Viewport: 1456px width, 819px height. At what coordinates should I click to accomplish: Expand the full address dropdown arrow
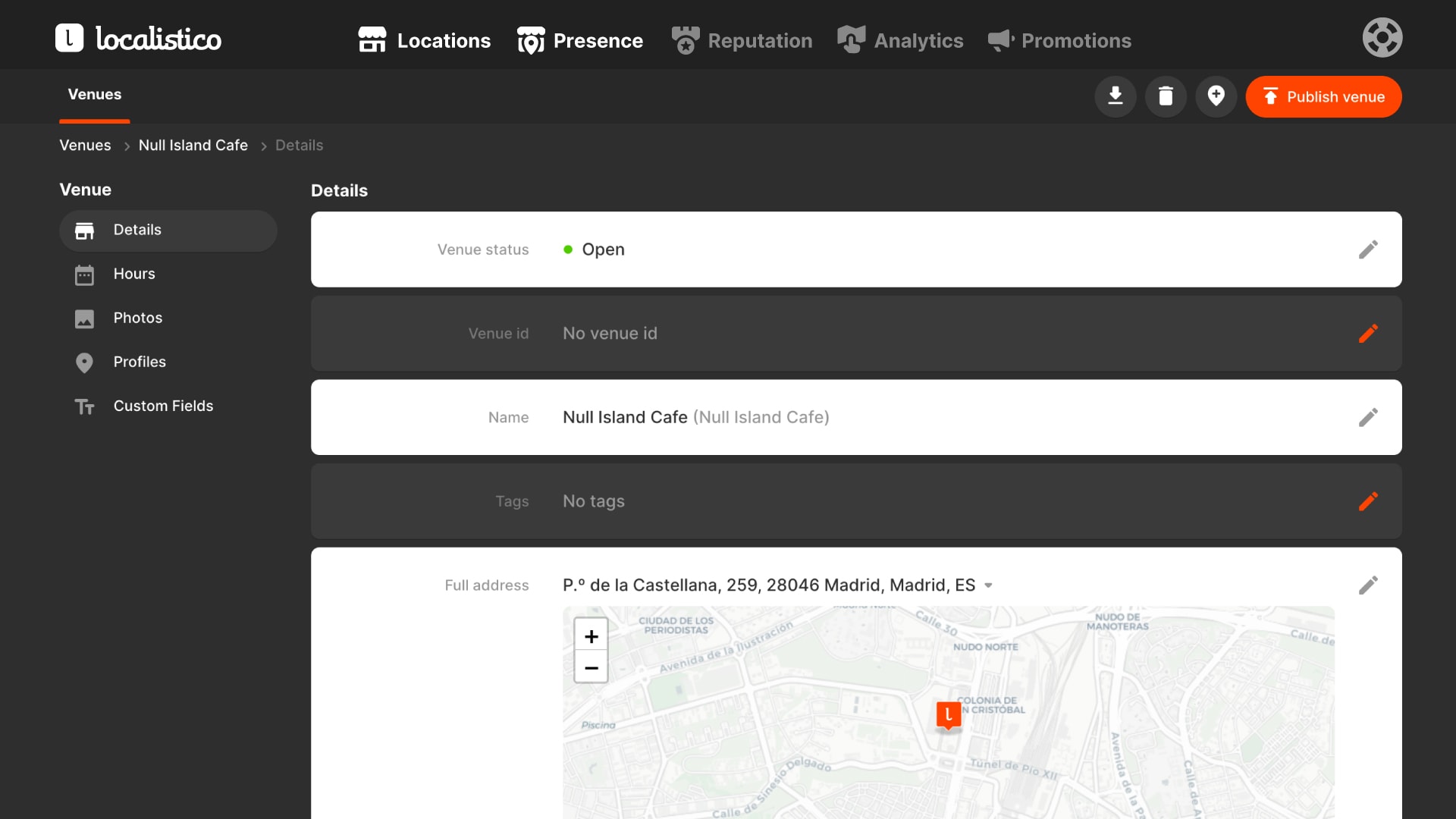tap(988, 585)
